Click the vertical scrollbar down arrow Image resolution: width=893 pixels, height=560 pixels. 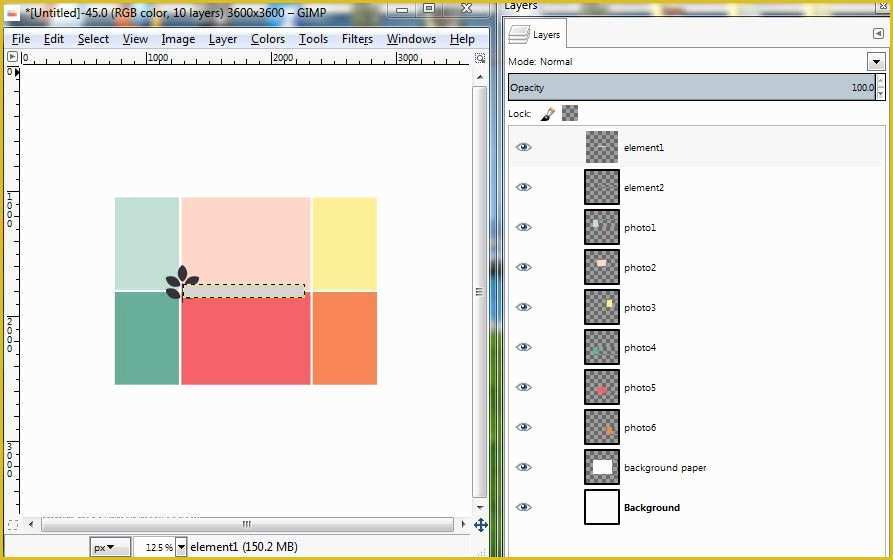[x=480, y=507]
